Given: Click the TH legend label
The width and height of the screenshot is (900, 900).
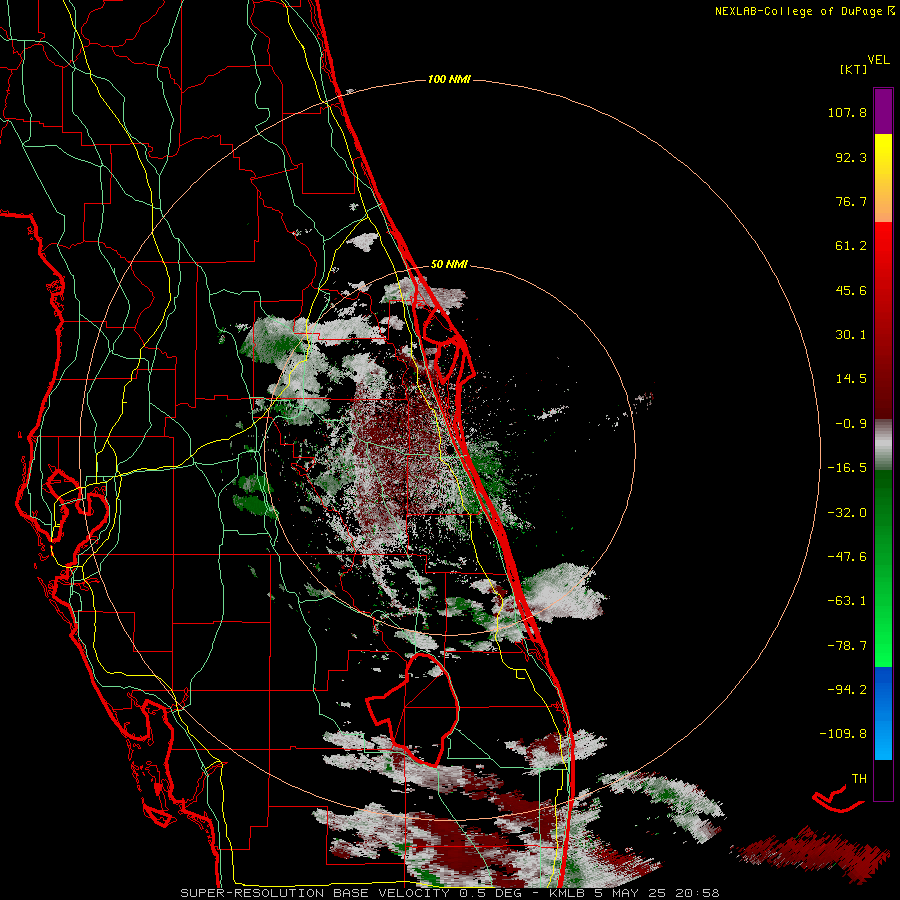Looking at the screenshot, I should click(x=859, y=779).
